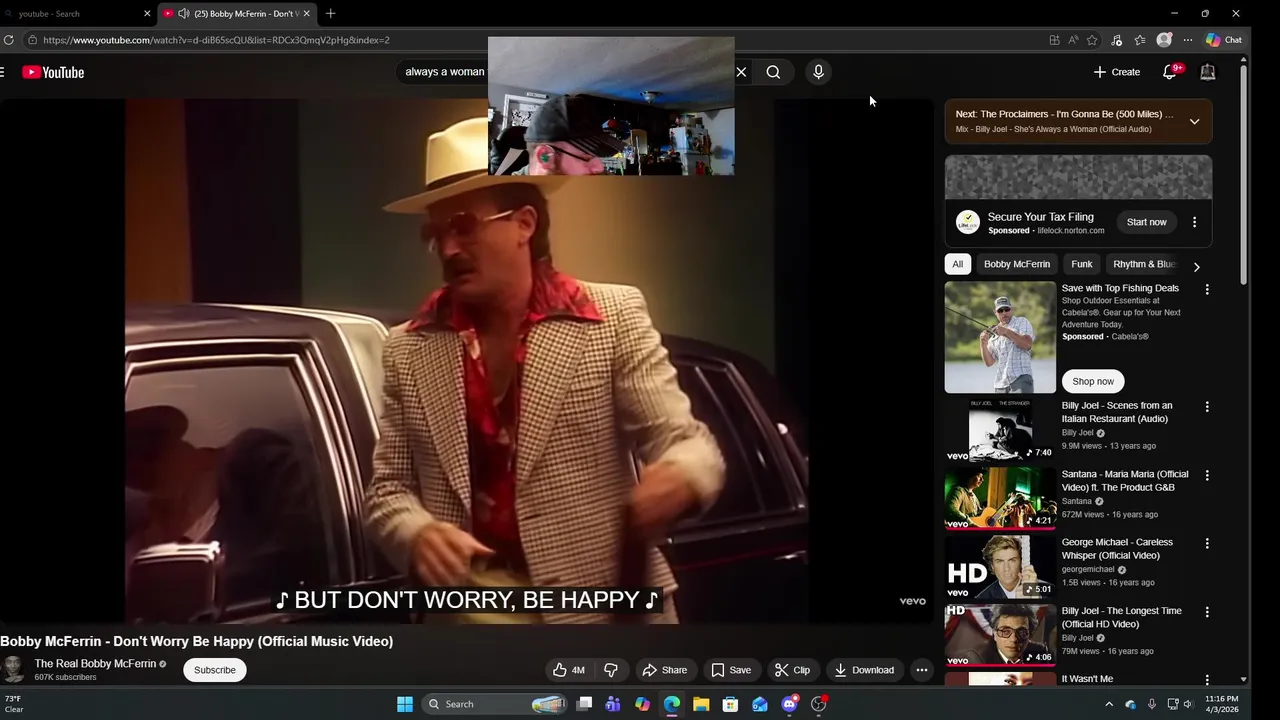Play George Michael Careless Whisper thumbnail
Screen dimensions: 1280x720
point(1000,567)
